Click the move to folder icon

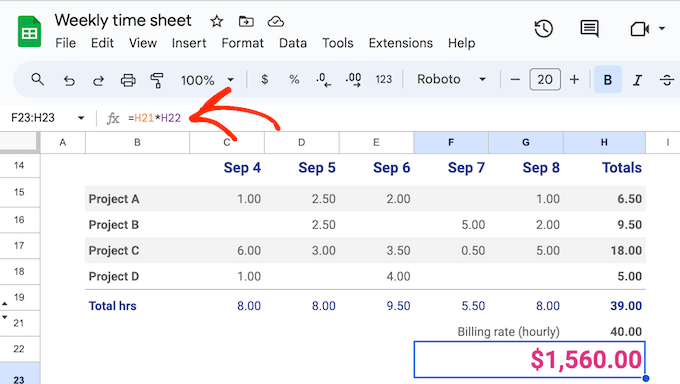pyautogui.click(x=246, y=21)
